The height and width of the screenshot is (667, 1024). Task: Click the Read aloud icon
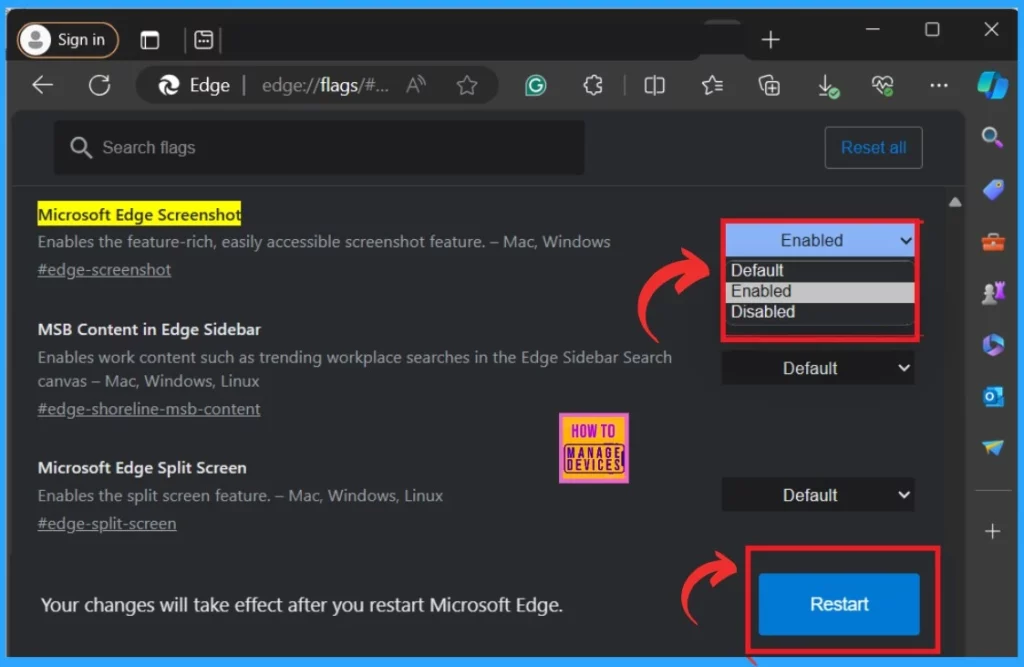click(415, 85)
